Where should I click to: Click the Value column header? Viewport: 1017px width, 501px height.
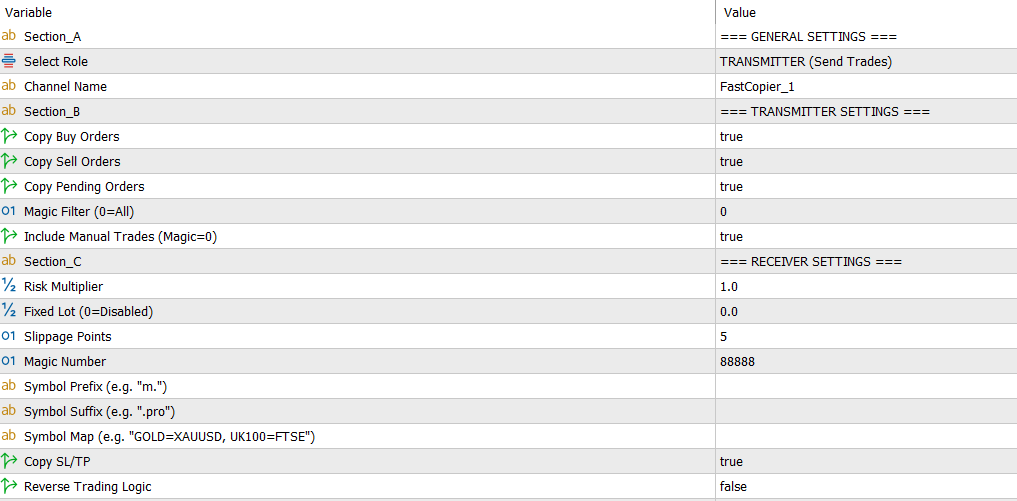739,13
